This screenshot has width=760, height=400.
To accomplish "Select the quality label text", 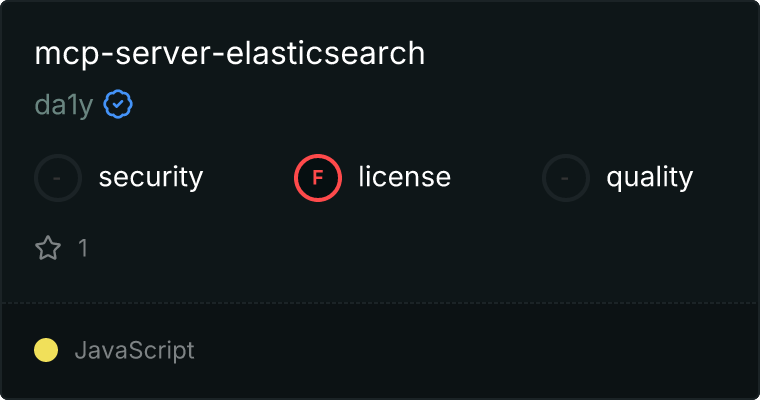I will pyautogui.click(x=649, y=178).
